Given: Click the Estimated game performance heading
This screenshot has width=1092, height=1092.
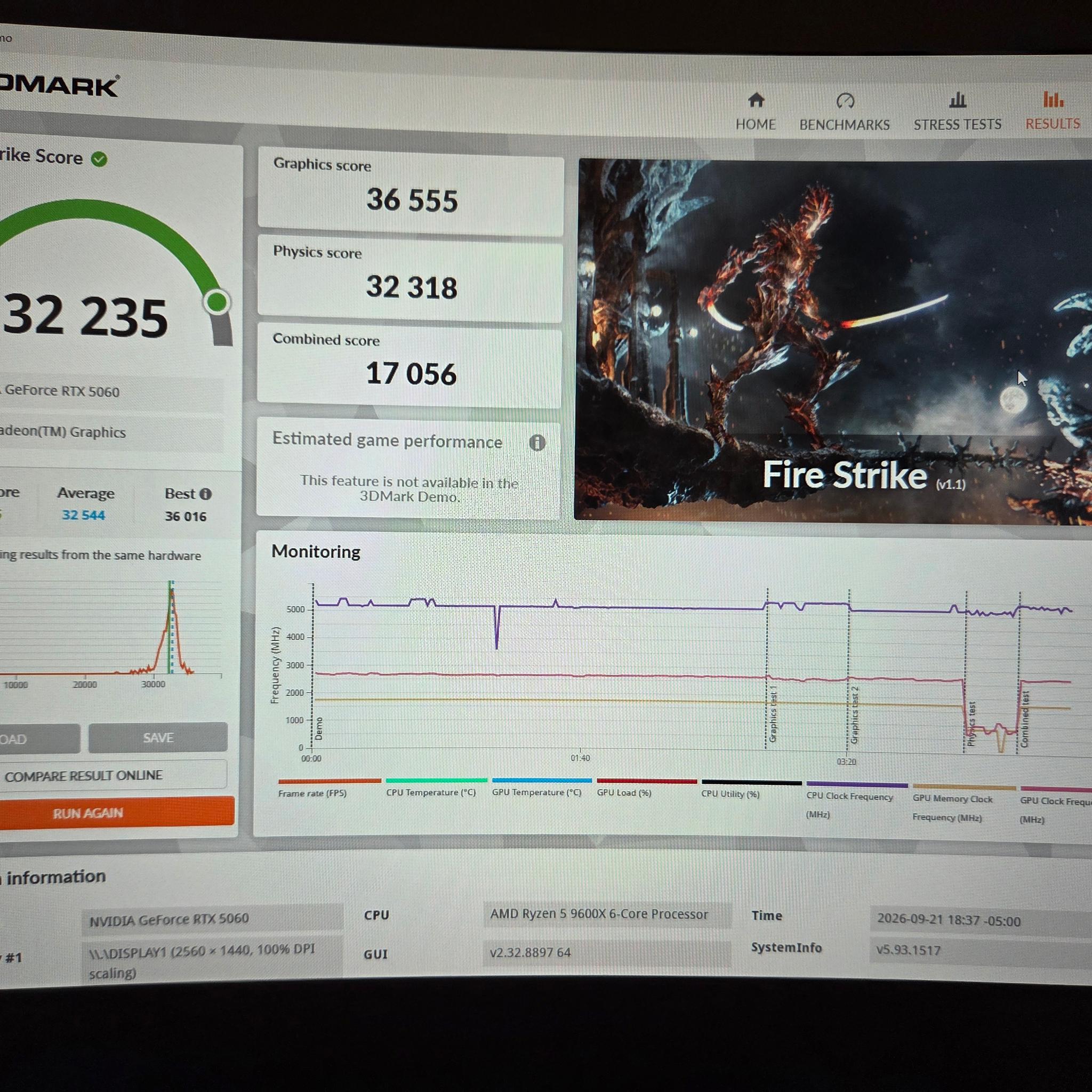Looking at the screenshot, I should 387,440.
